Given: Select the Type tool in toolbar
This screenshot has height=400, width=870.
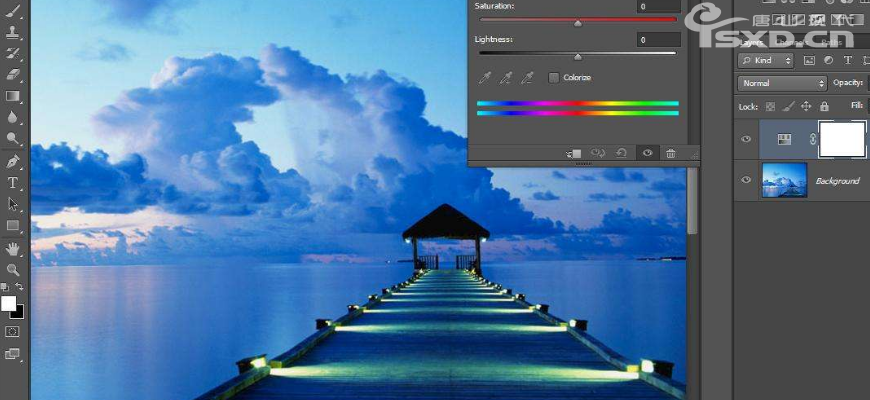Looking at the screenshot, I should coord(13,183).
